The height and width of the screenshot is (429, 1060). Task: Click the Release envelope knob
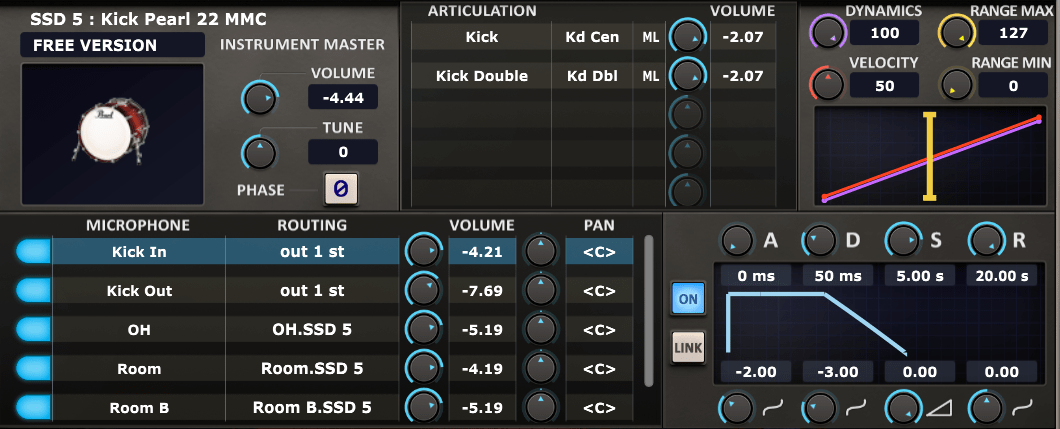click(x=984, y=240)
